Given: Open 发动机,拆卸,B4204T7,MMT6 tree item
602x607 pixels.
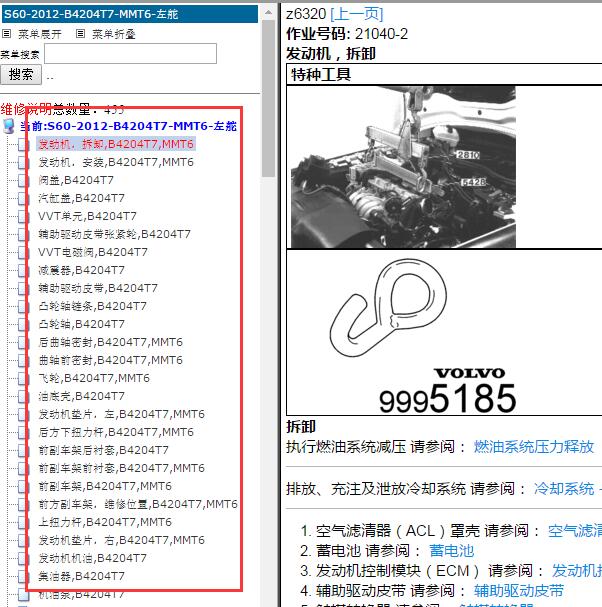Looking at the screenshot, I should tap(116, 144).
